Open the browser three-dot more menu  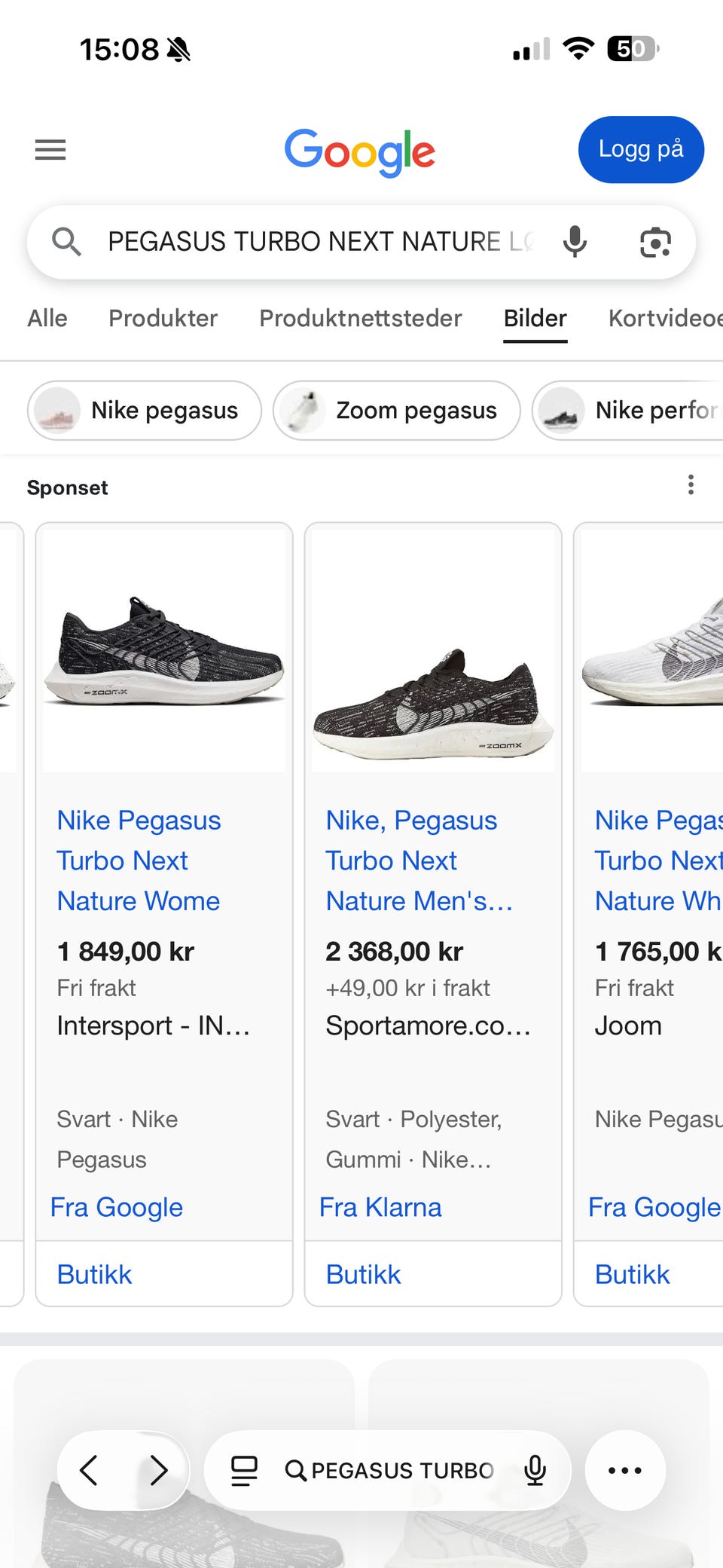coord(625,1470)
